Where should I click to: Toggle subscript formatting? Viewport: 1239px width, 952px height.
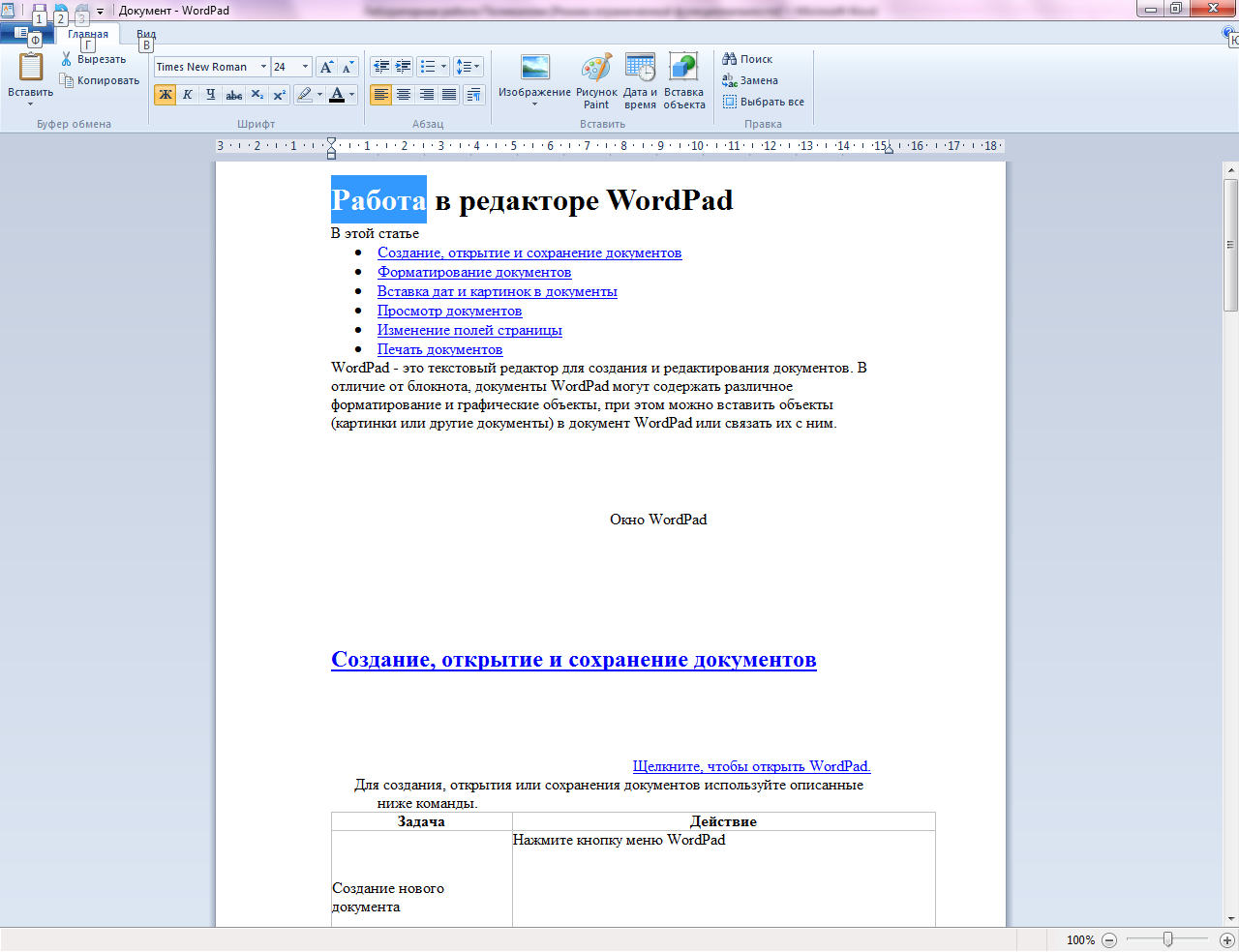[257, 95]
